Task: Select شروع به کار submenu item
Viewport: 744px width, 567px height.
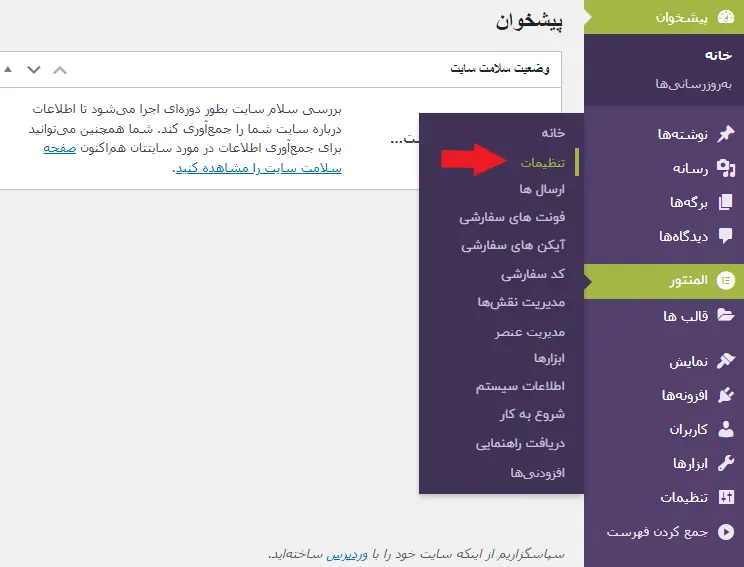Action: (x=532, y=415)
